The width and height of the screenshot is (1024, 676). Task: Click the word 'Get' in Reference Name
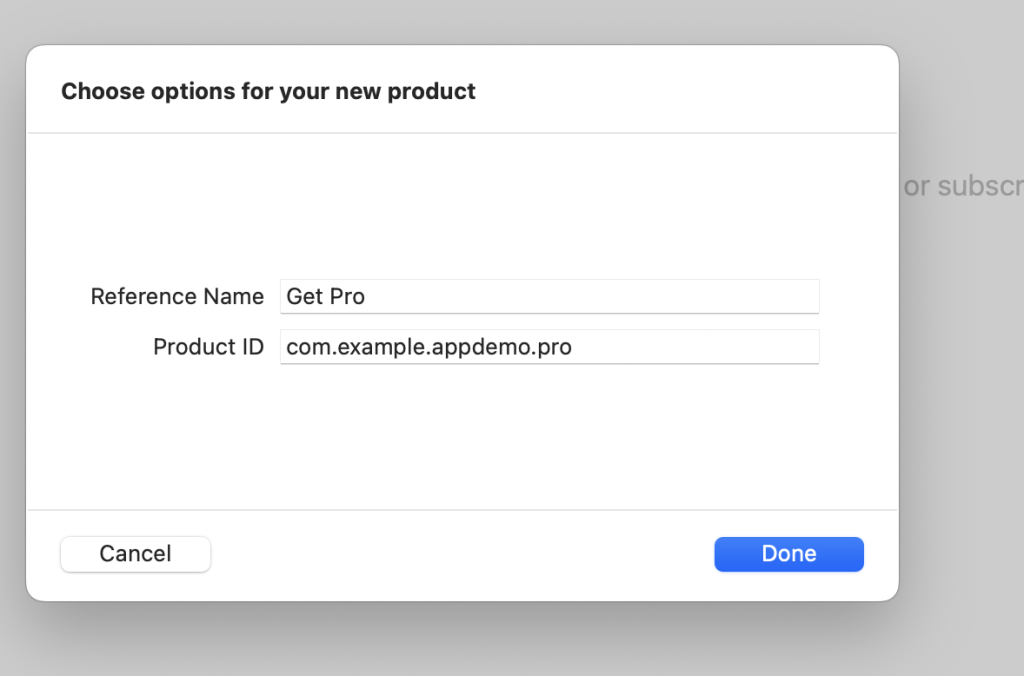(302, 297)
